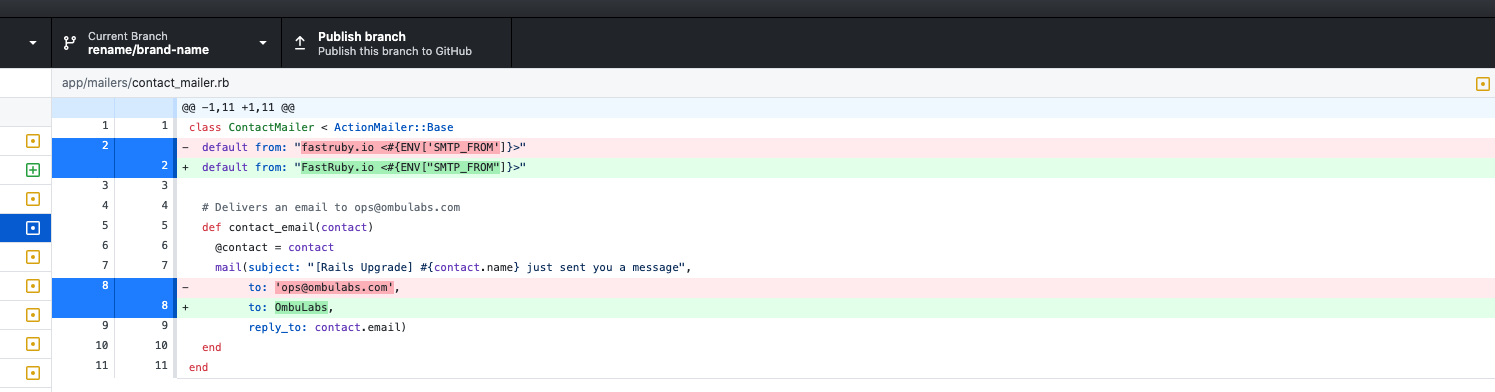Click the line @contact = contact

point(274,247)
